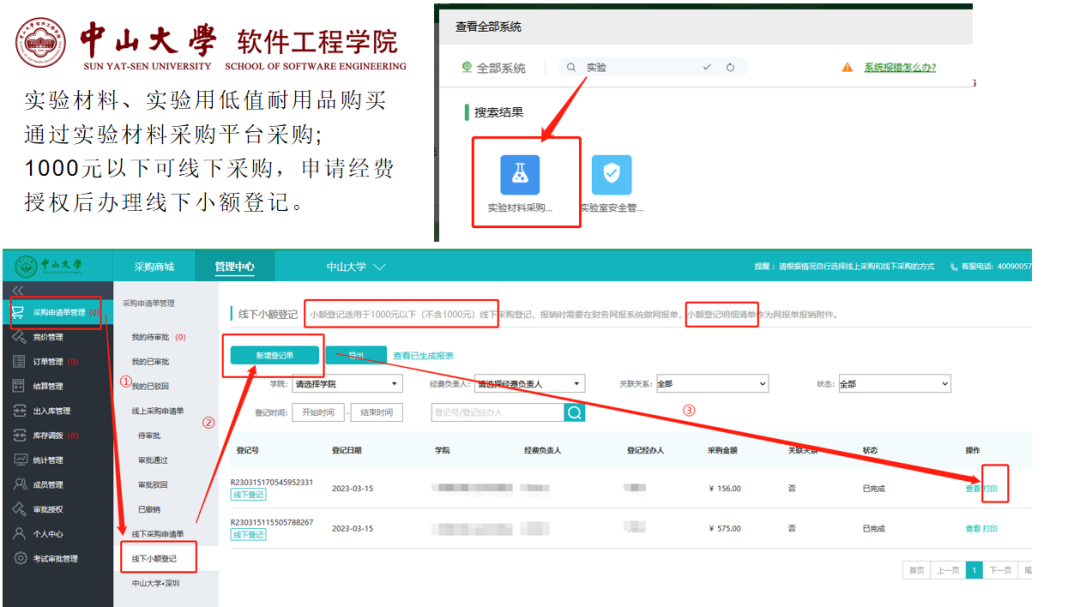1080x607 pixels.
Task: Switch to the 采购商城 tab
Action: pyautogui.click(x=154, y=267)
